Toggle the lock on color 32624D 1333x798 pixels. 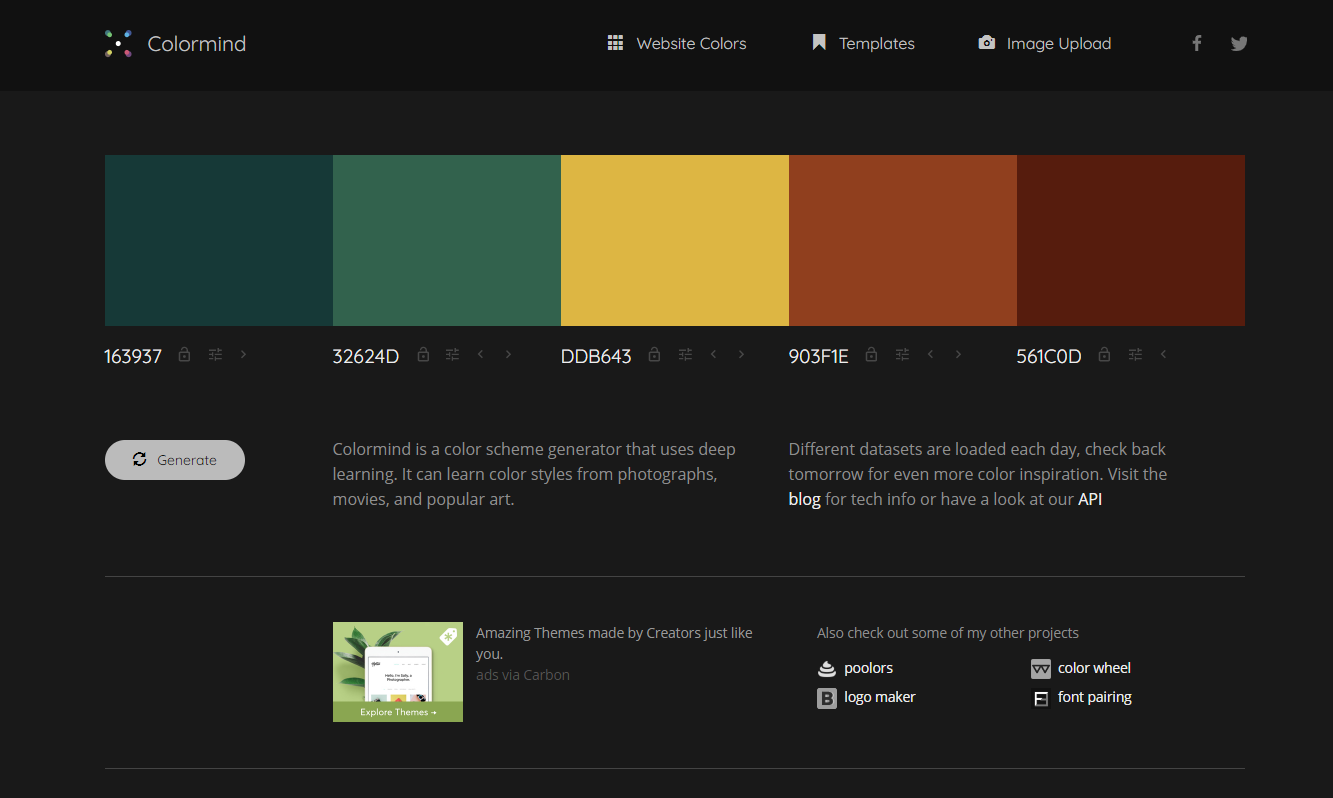pos(423,354)
